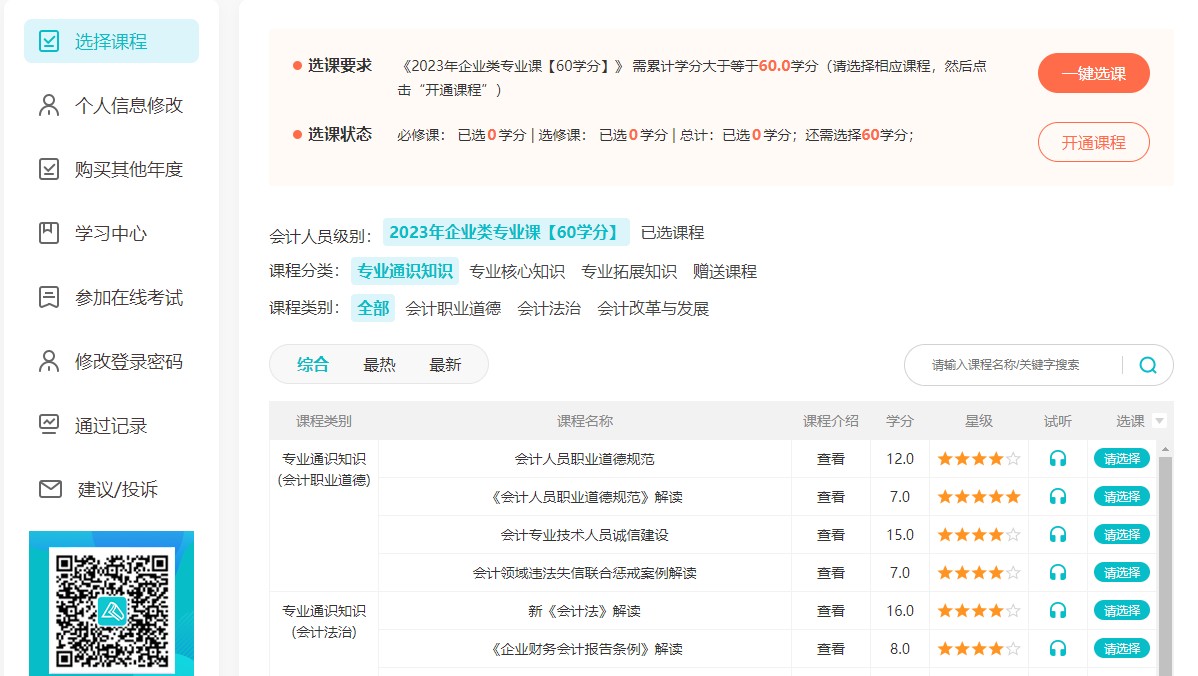
Task: Open 学习中心 from the sidebar
Action: click(110, 234)
